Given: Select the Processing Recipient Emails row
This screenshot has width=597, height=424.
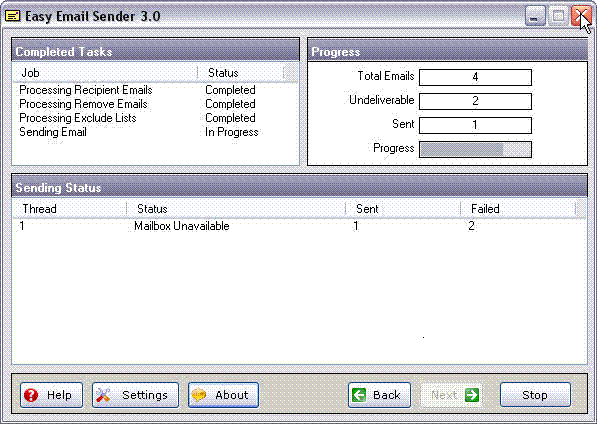Looking at the screenshot, I should tap(155, 90).
